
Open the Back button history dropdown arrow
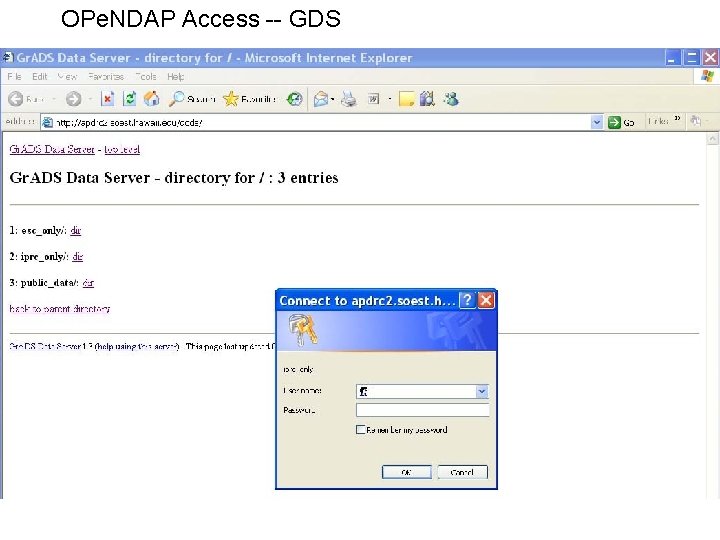54,99
